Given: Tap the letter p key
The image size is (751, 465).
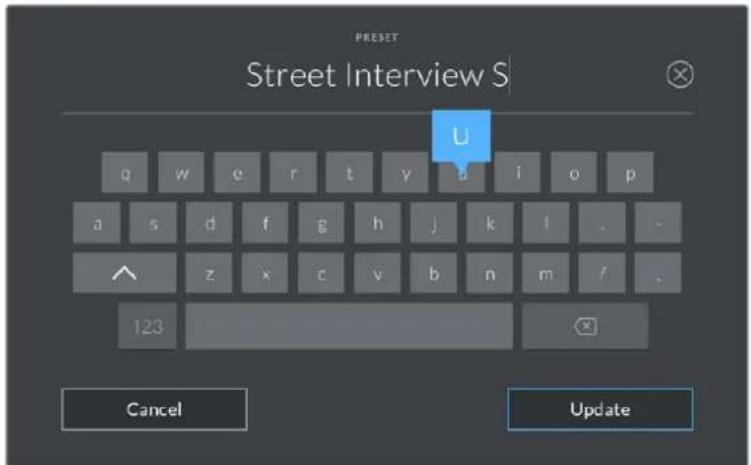Looking at the screenshot, I should (630, 173).
